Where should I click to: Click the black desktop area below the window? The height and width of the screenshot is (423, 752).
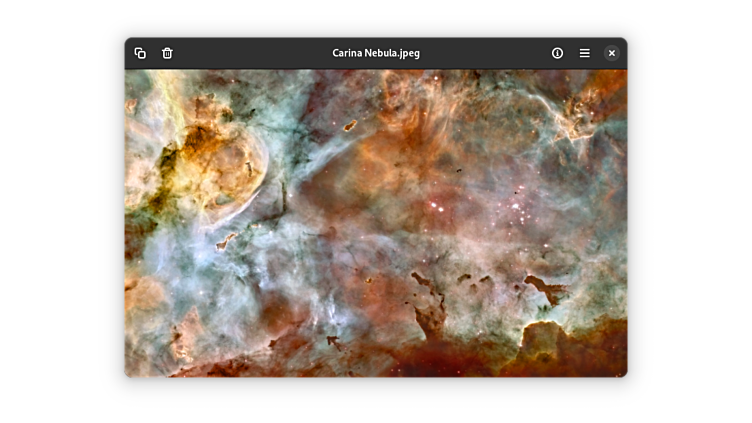pos(375,400)
